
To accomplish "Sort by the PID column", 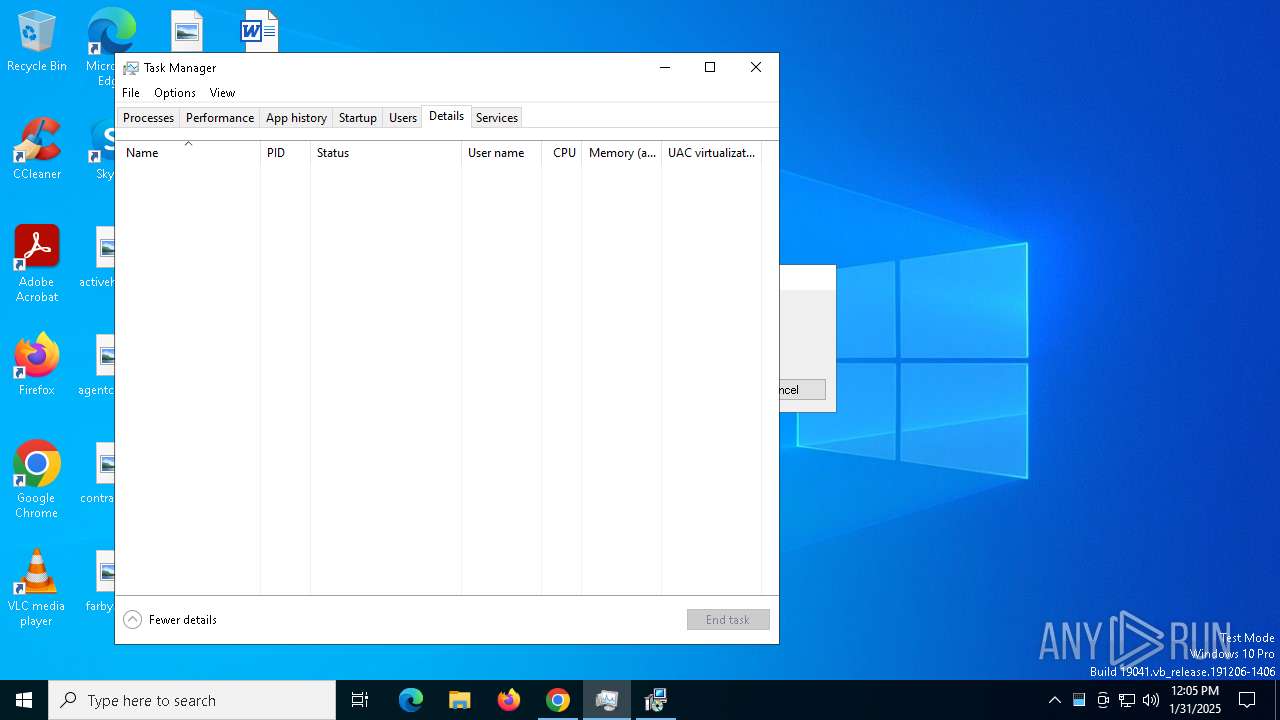I will 285,153.
